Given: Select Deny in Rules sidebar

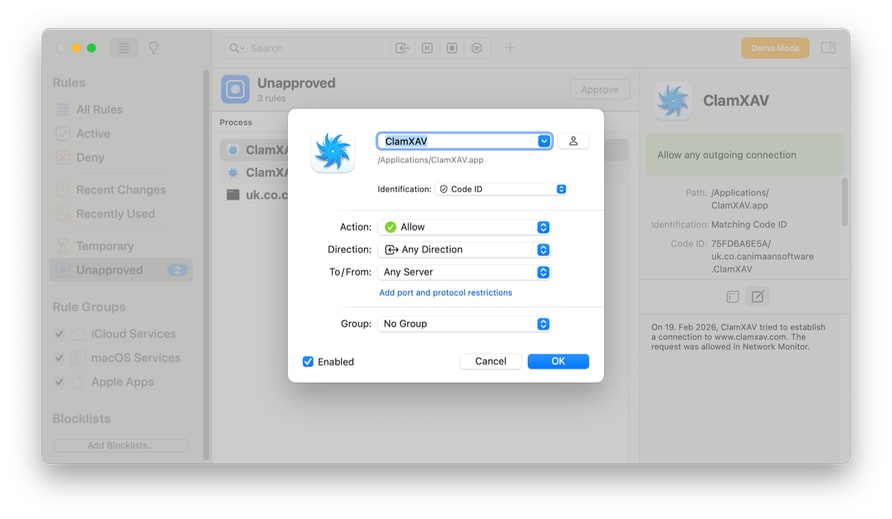Looking at the screenshot, I should [121, 158].
